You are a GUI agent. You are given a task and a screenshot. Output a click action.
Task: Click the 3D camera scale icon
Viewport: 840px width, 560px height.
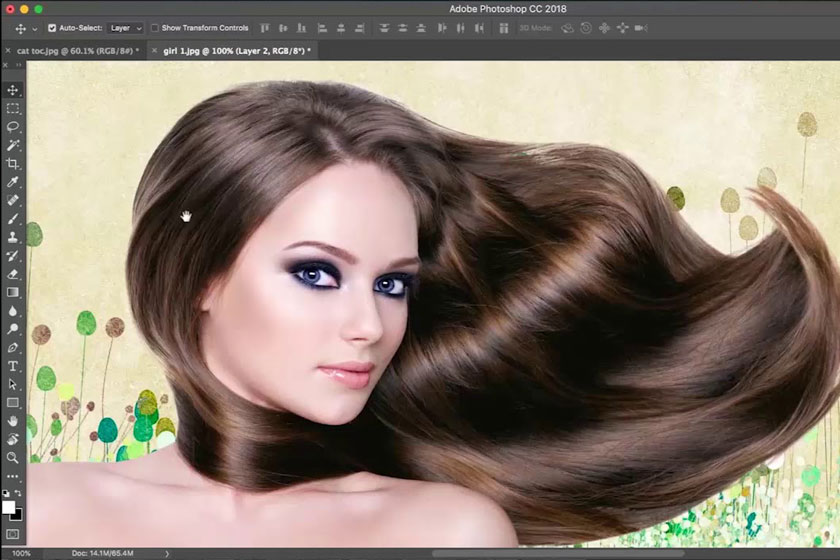coord(641,28)
